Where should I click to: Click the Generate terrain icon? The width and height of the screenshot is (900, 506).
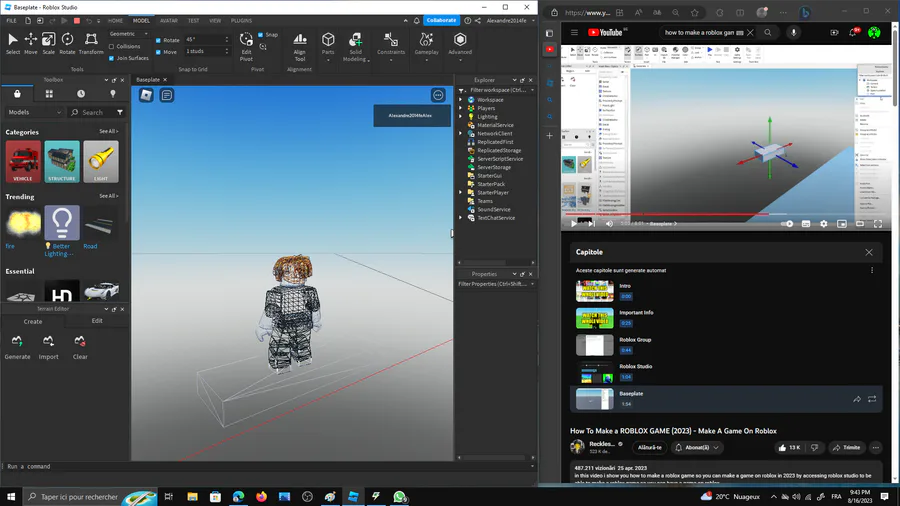[18, 343]
